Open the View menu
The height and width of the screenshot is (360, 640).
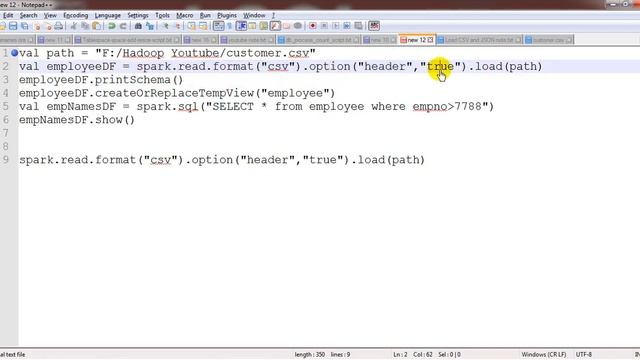pos(50,16)
